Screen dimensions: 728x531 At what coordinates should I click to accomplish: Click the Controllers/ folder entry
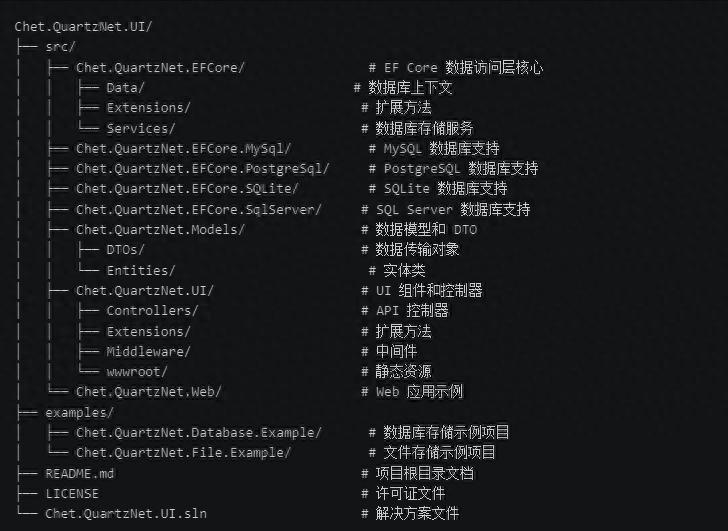pos(152,310)
